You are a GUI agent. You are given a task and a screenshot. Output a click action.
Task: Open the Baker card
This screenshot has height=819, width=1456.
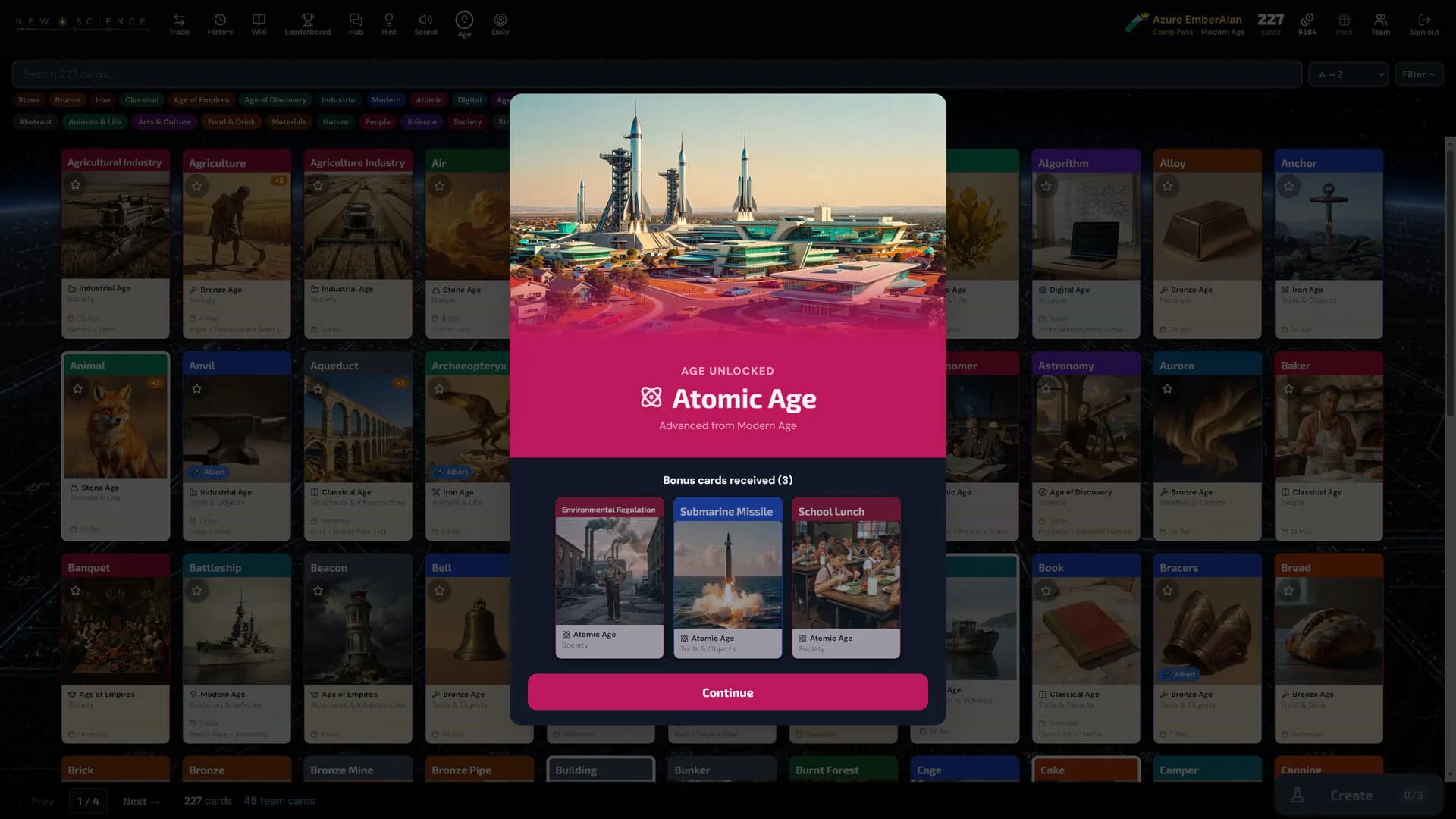click(1329, 446)
